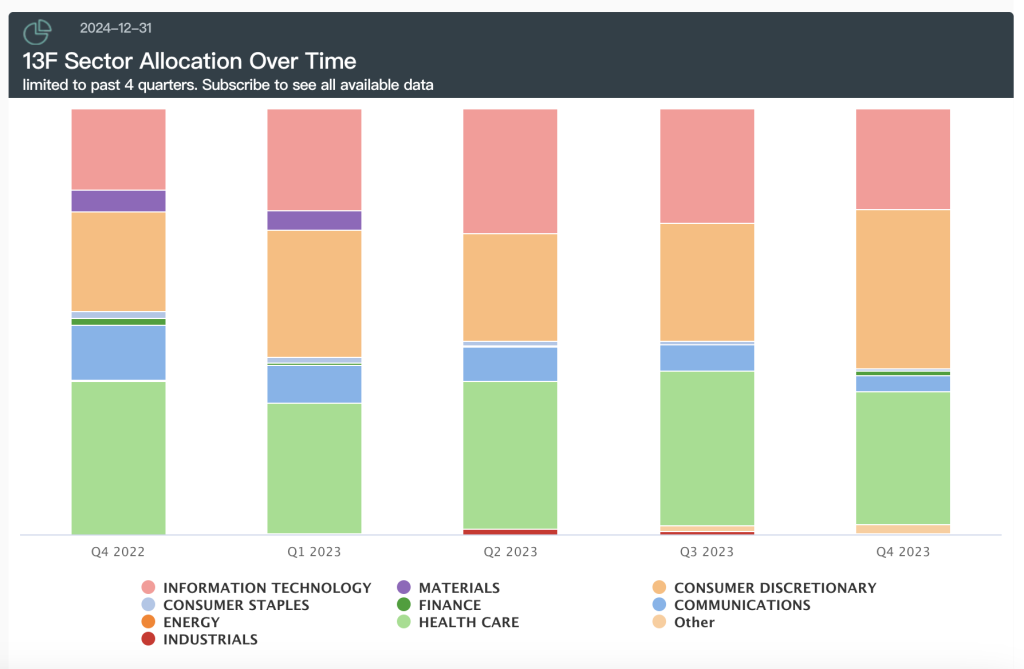This screenshot has width=1024, height=669.
Task: Toggle the Materials legend purple dot
Action: coord(404,588)
